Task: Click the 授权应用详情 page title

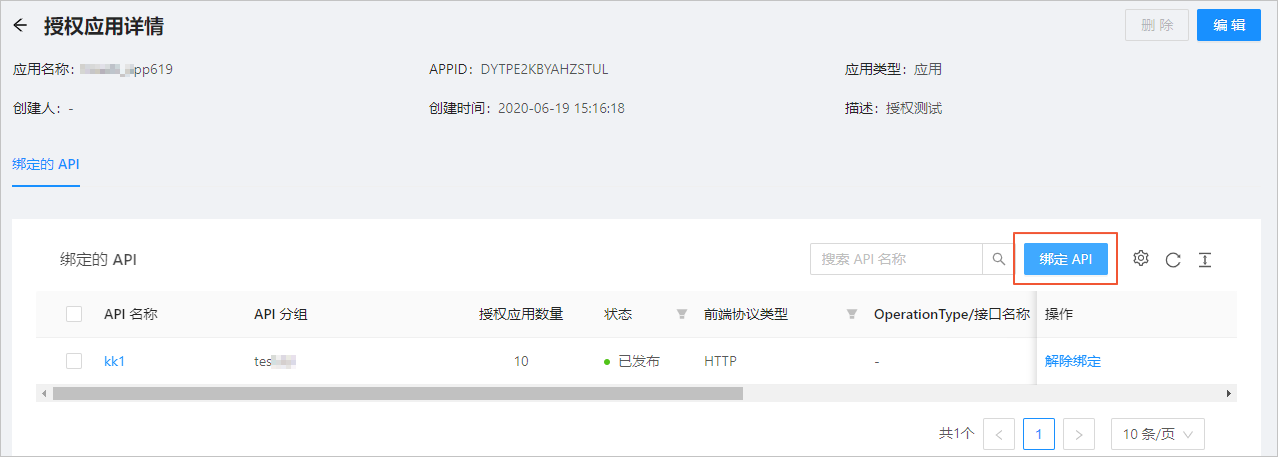Action: click(x=104, y=26)
